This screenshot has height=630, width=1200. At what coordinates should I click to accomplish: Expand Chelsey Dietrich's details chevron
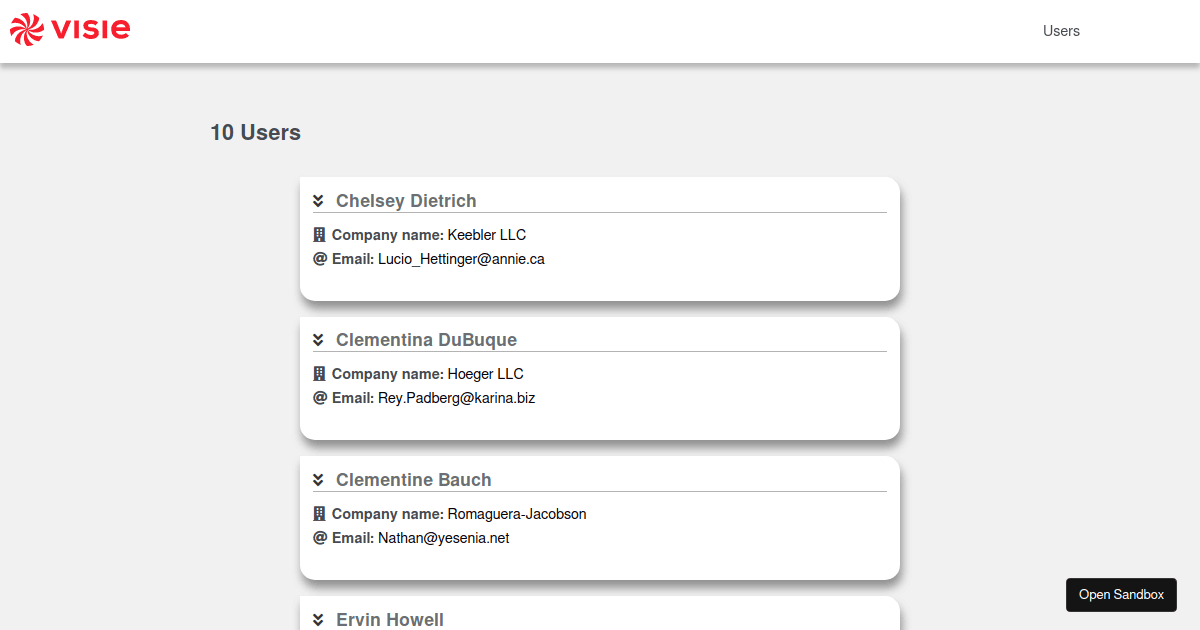(318, 201)
